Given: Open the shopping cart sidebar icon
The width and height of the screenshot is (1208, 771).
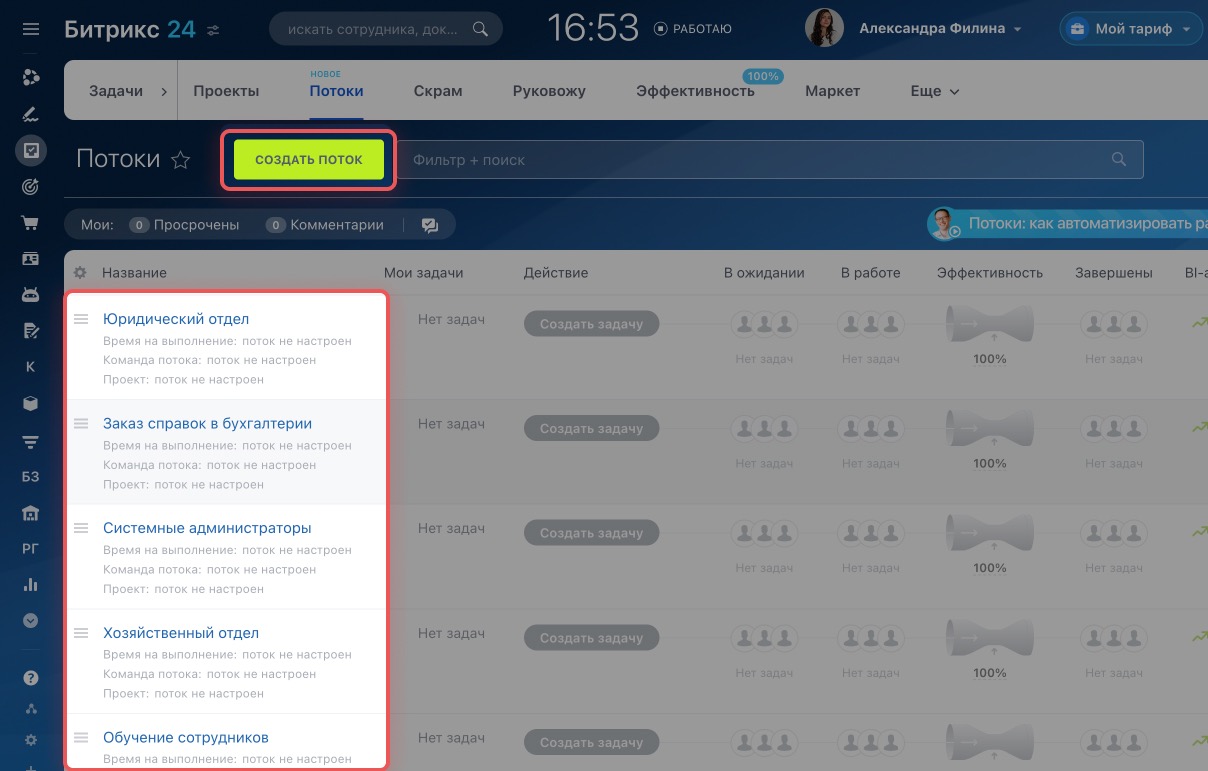Looking at the screenshot, I should point(31,223).
